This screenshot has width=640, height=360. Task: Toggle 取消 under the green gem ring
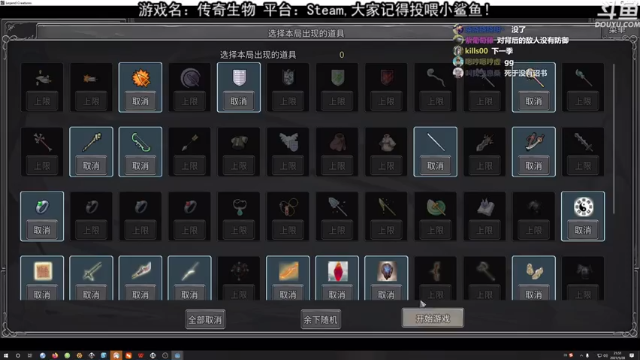pyautogui.click(x=42, y=230)
